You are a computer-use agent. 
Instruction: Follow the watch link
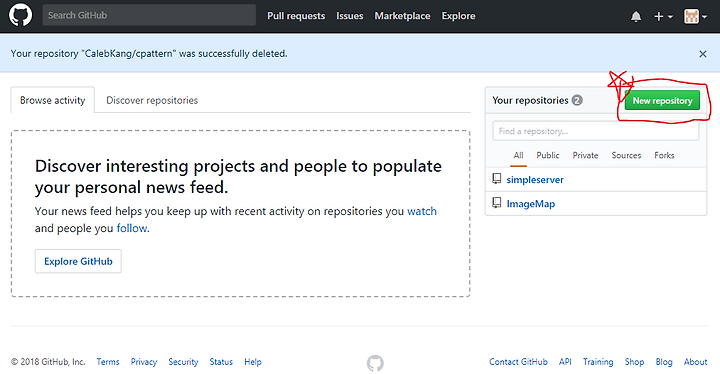point(422,211)
